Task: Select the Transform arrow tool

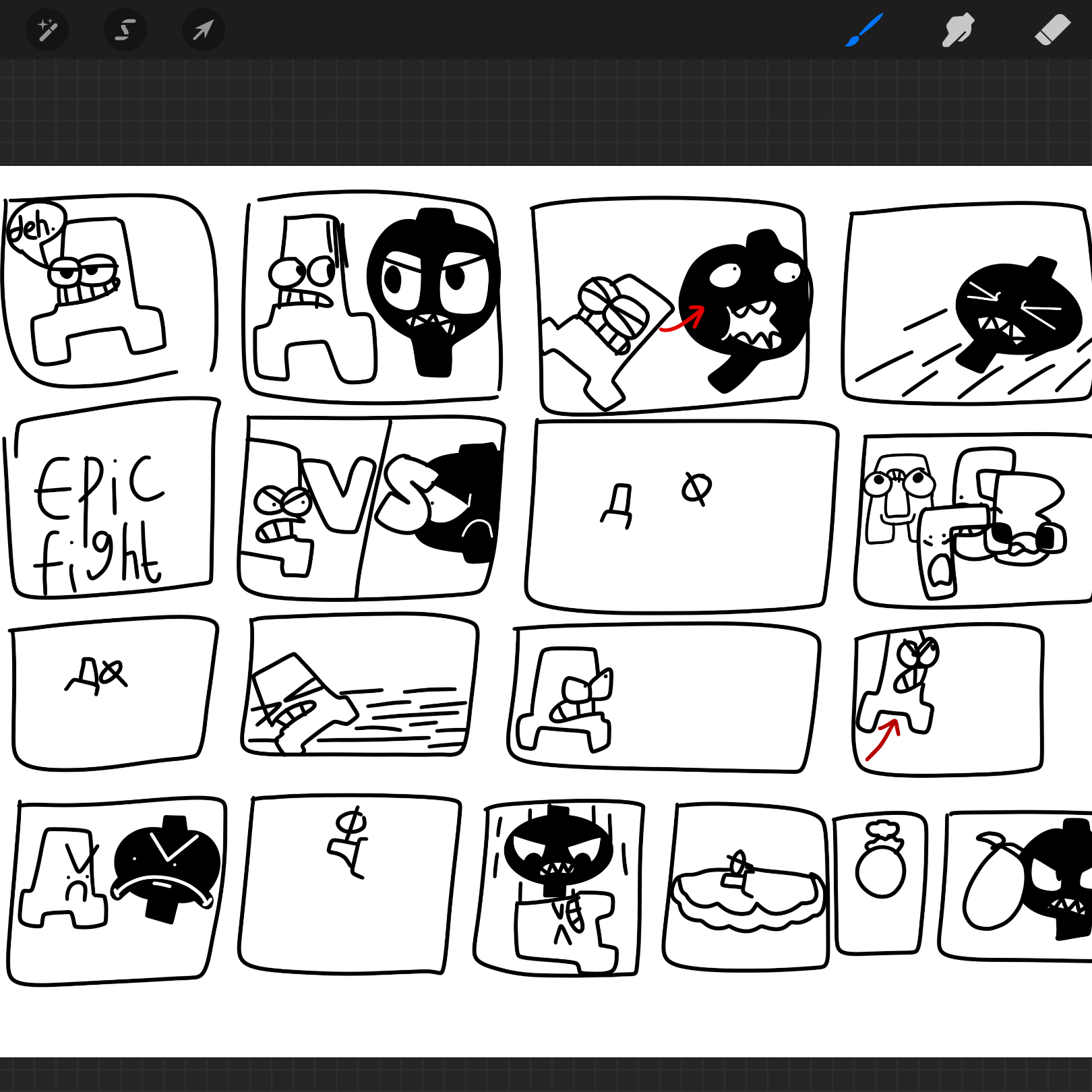Action: [203, 30]
